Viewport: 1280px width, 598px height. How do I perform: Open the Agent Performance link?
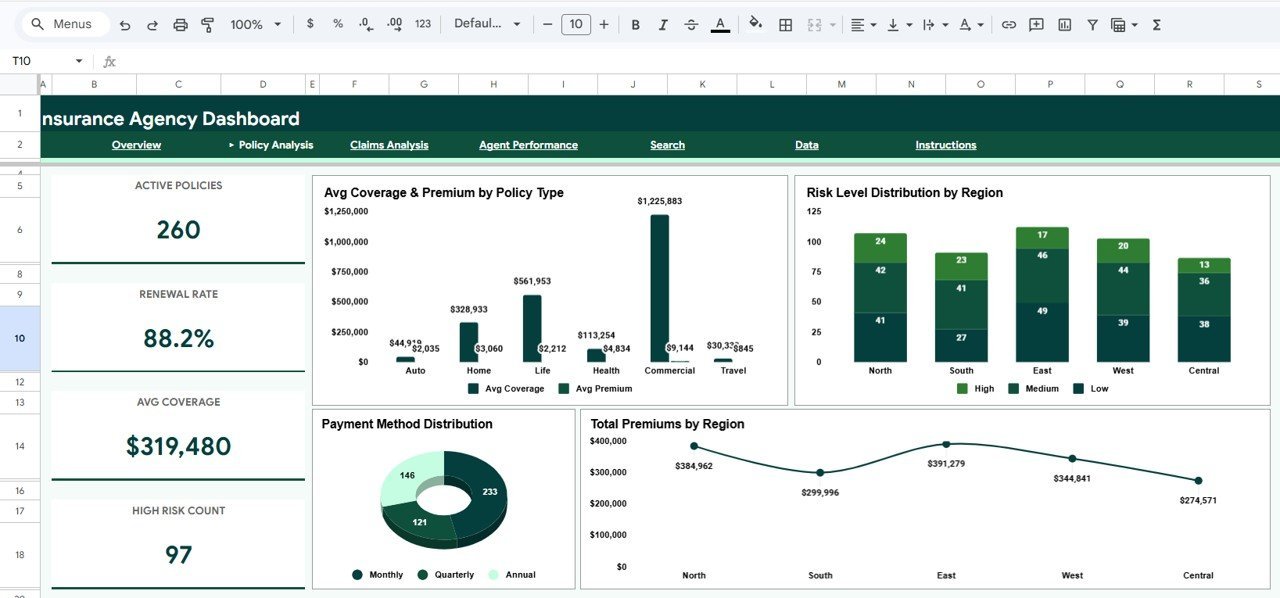pos(527,144)
